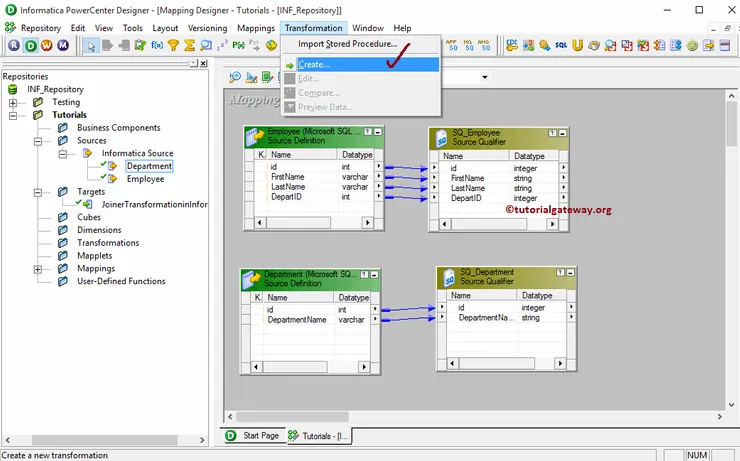The image size is (740, 461).
Task: Select the Business Components folder
Action: tap(118, 128)
